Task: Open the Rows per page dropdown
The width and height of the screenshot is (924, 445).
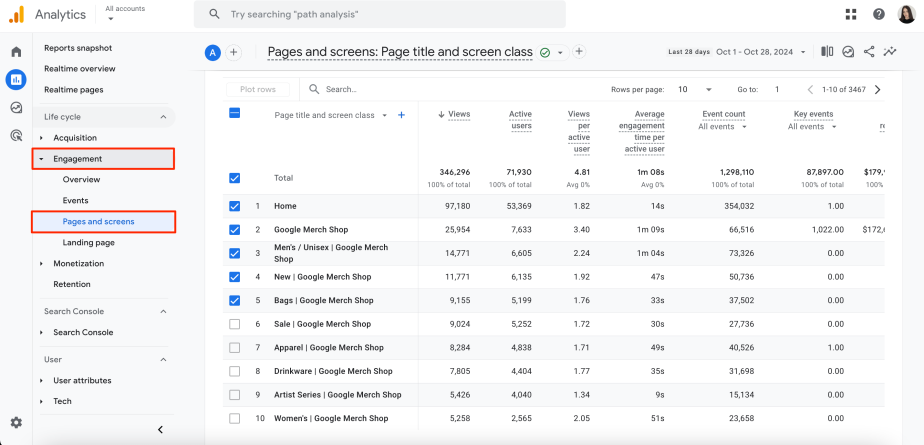Action: point(695,90)
